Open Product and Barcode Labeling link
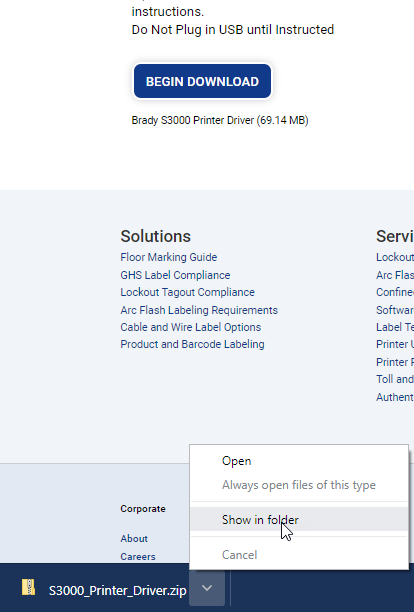Screen dimensions: 414x612 192,344
